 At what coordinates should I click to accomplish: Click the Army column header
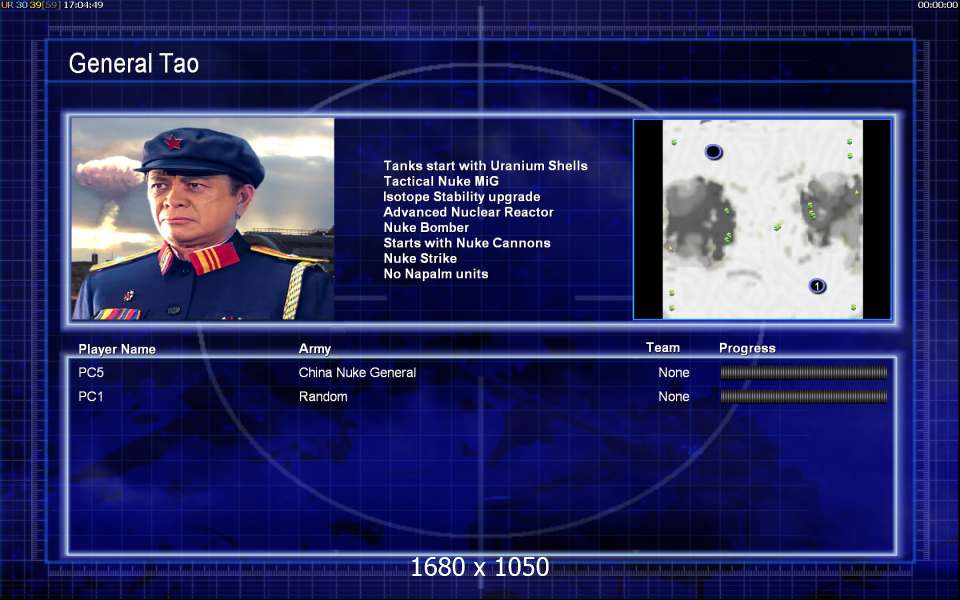tap(315, 349)
